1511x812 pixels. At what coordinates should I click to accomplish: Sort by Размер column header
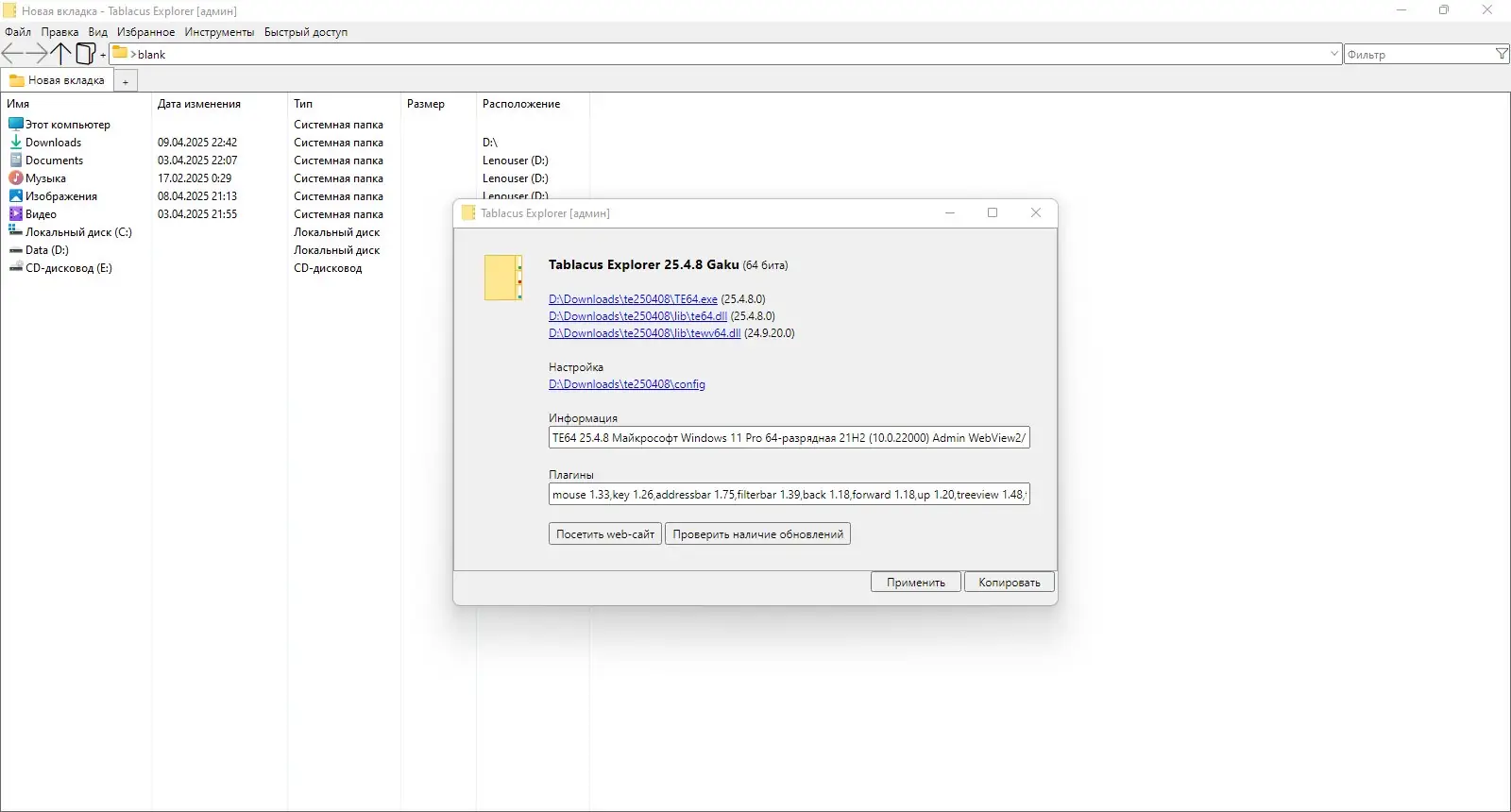(426, 104)
